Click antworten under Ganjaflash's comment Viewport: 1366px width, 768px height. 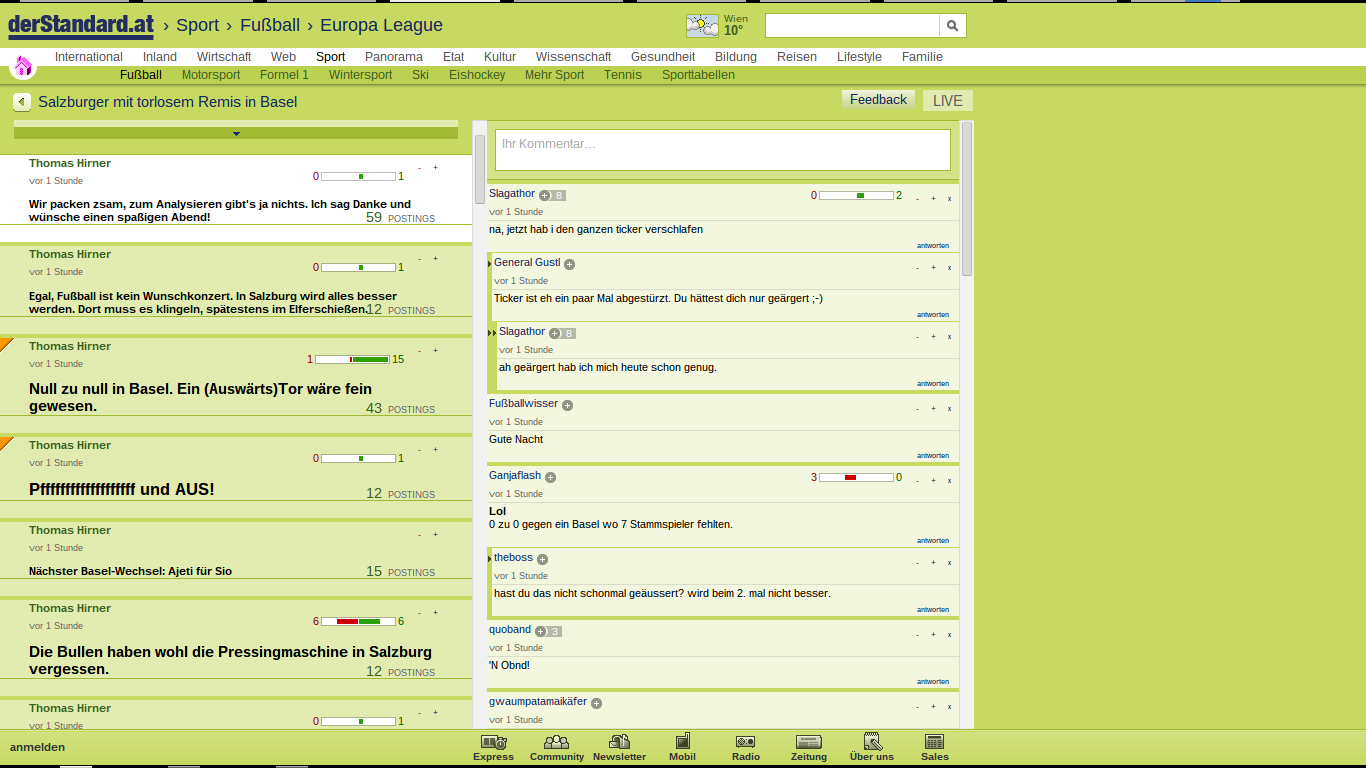(x=933, y=541)
